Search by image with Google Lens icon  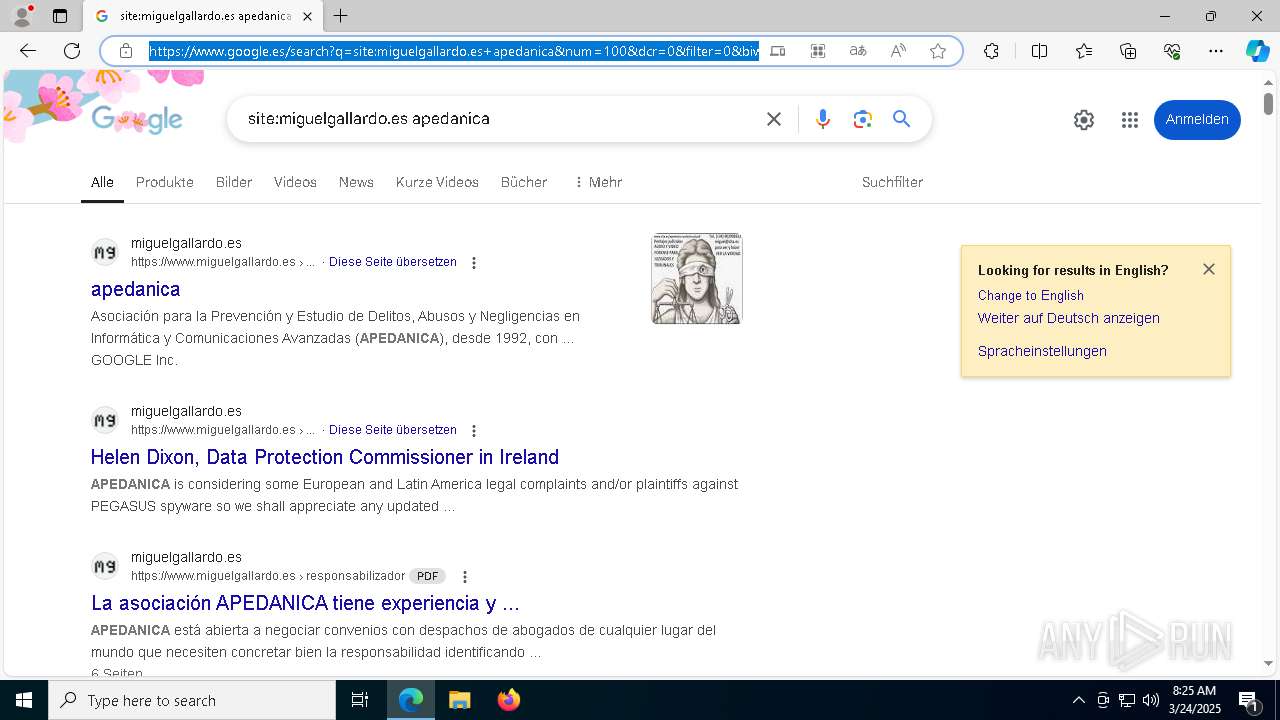863,119
